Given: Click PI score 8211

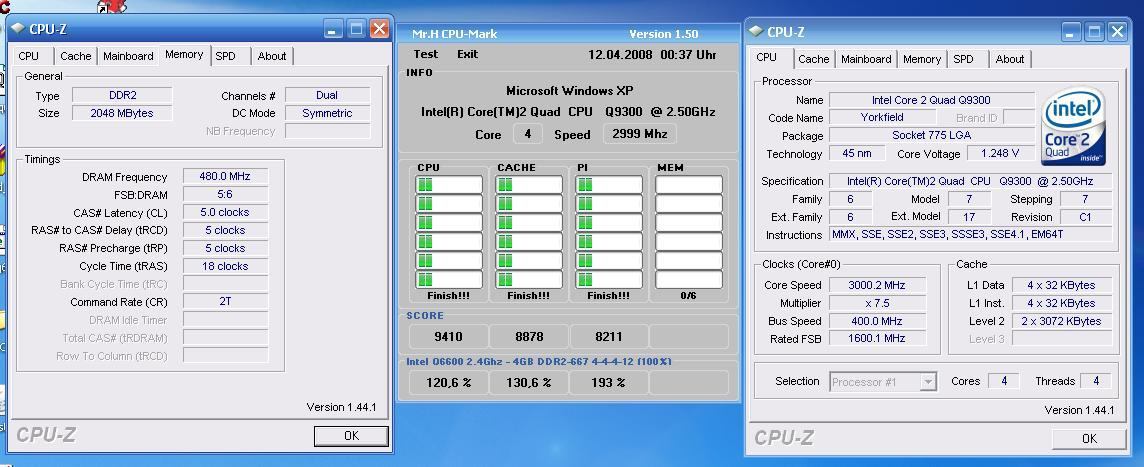Looking at the screenshot, I should [x=608, y=336].
